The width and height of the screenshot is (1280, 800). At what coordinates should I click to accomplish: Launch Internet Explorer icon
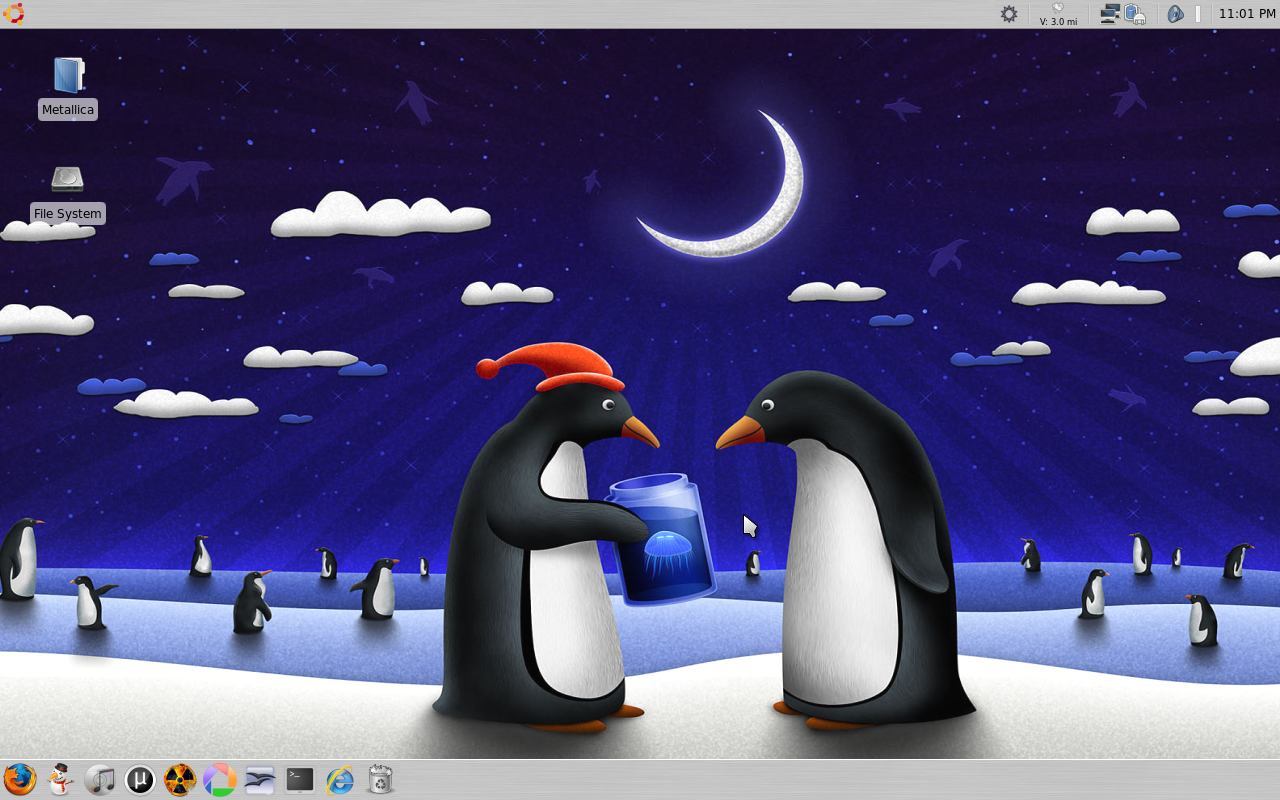[340, 779]
